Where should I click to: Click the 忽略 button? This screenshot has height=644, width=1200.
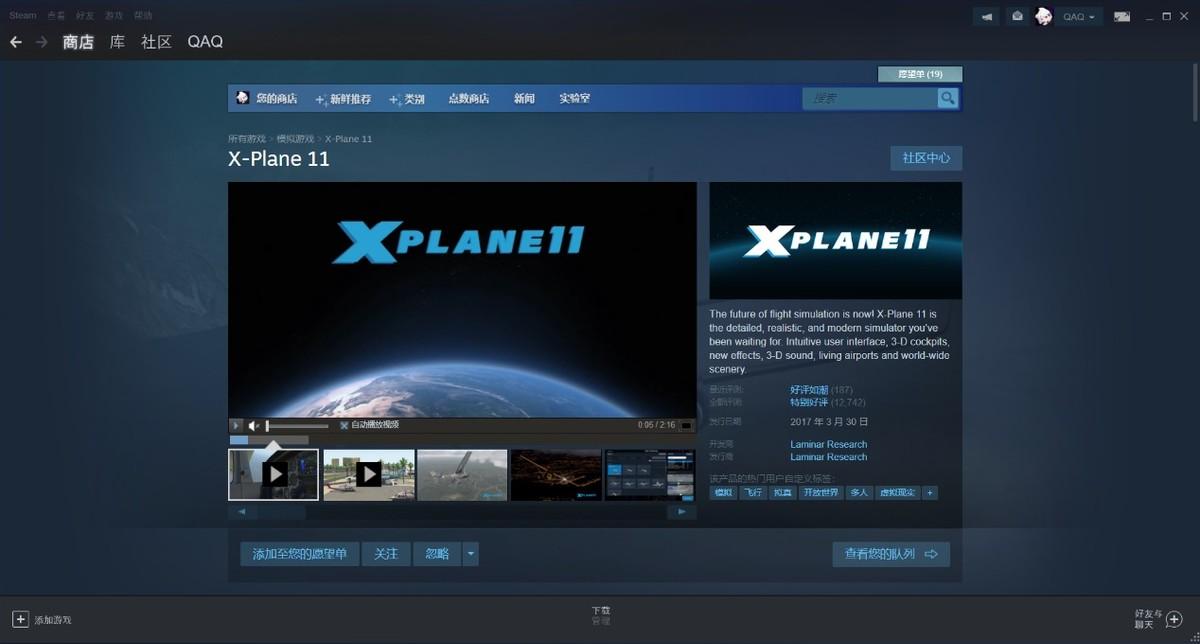point(437,554)
